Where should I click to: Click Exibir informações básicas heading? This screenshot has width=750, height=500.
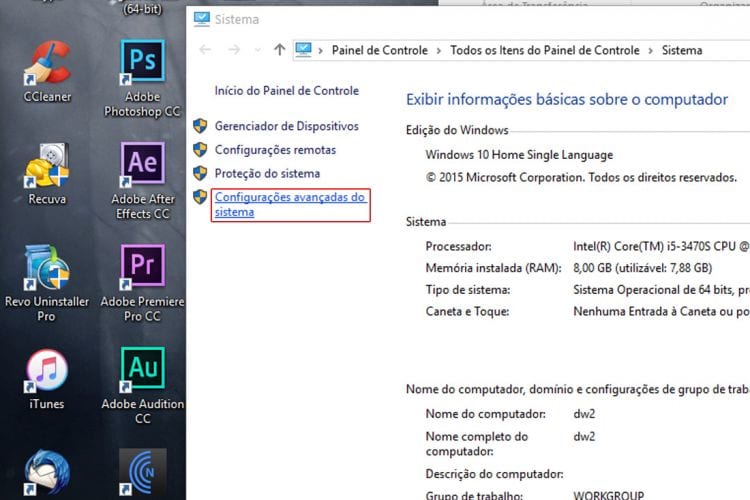tap(567, 99)
